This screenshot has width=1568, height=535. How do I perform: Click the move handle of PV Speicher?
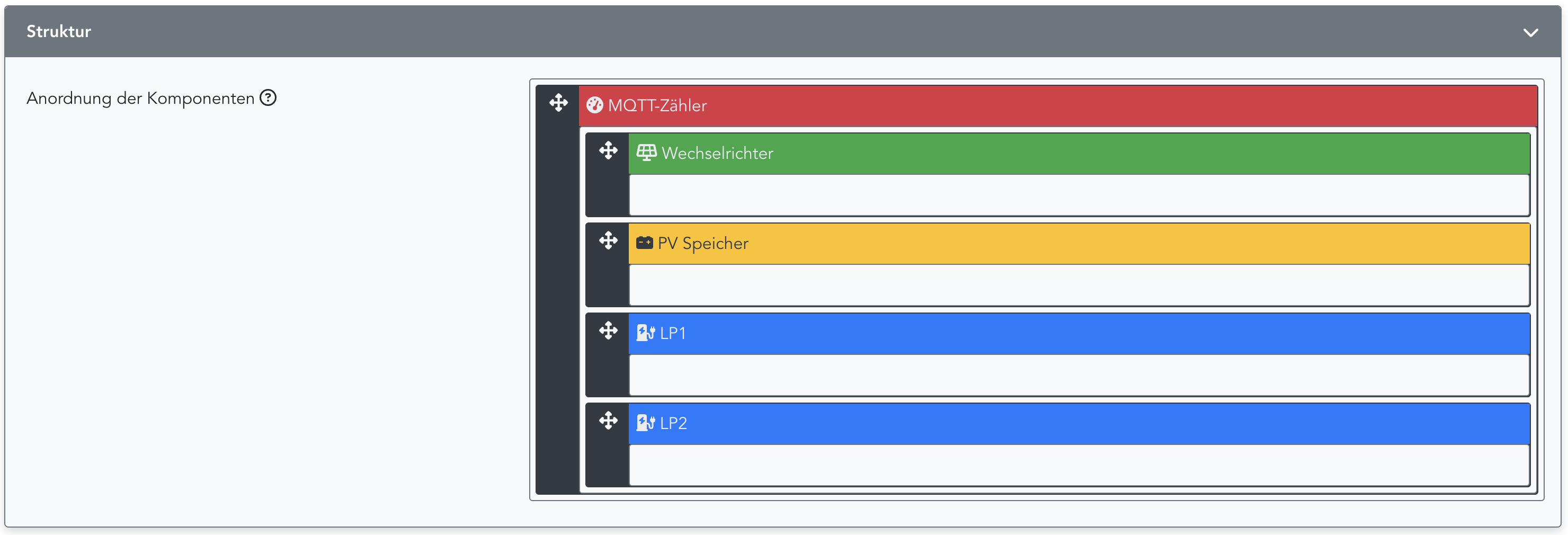[608, 240]
